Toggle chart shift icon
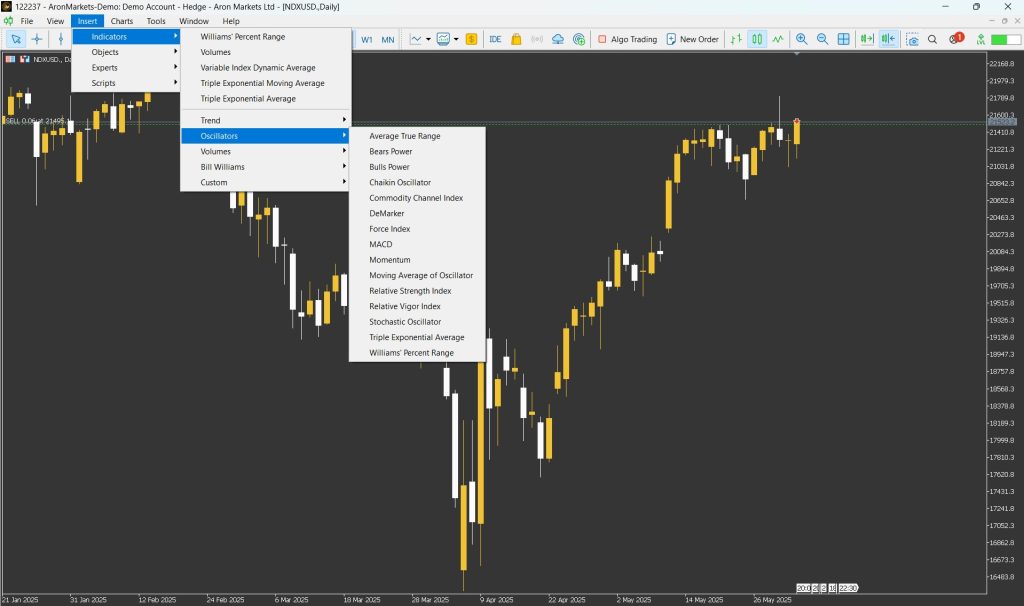1024x606 pixels. click(x=888, y=39)
